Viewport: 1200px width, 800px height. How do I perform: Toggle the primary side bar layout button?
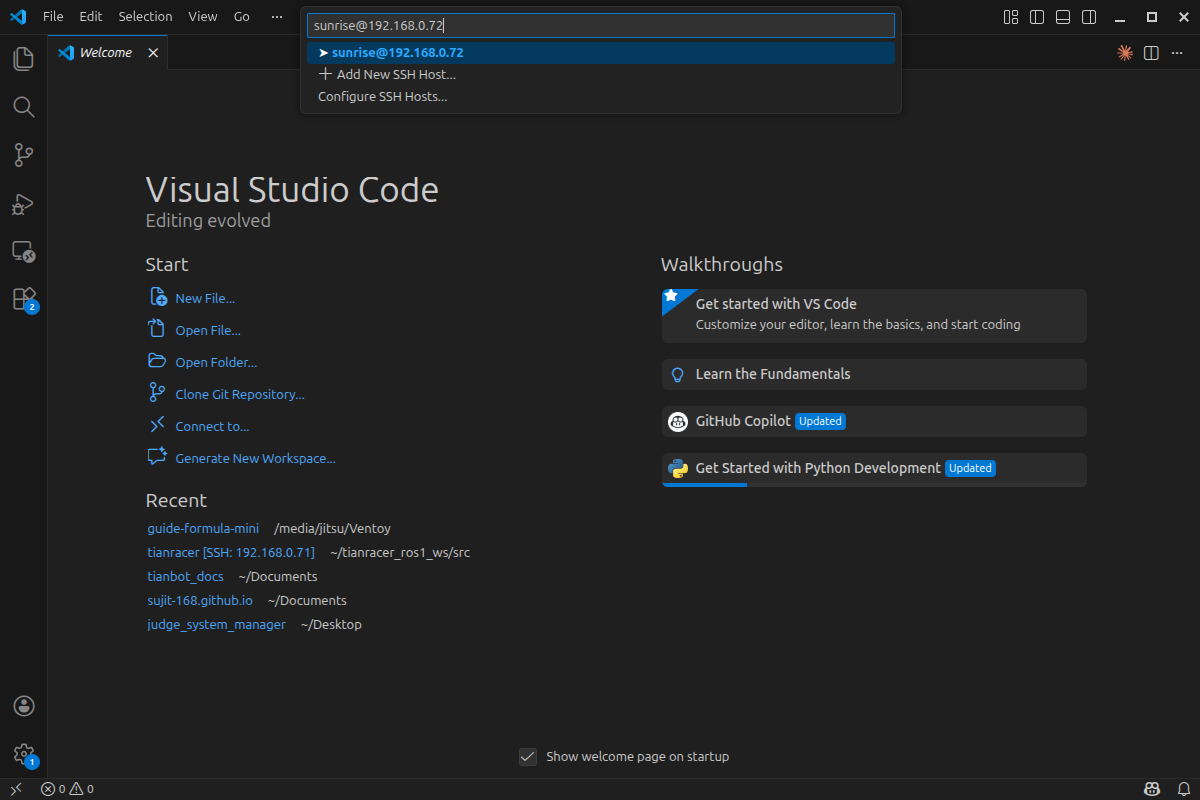1037,17
